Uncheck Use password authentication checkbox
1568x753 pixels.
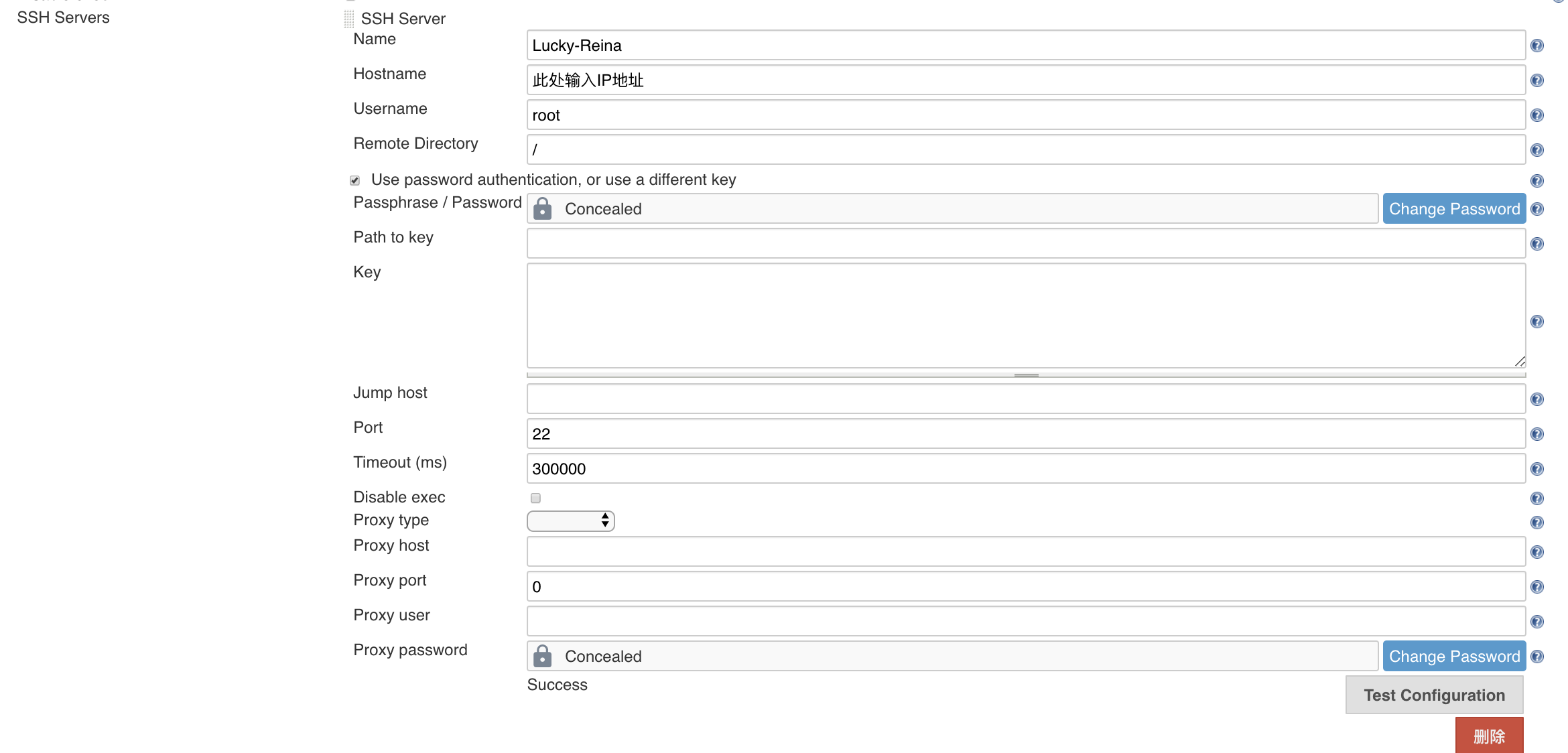(x=355, y=180)
